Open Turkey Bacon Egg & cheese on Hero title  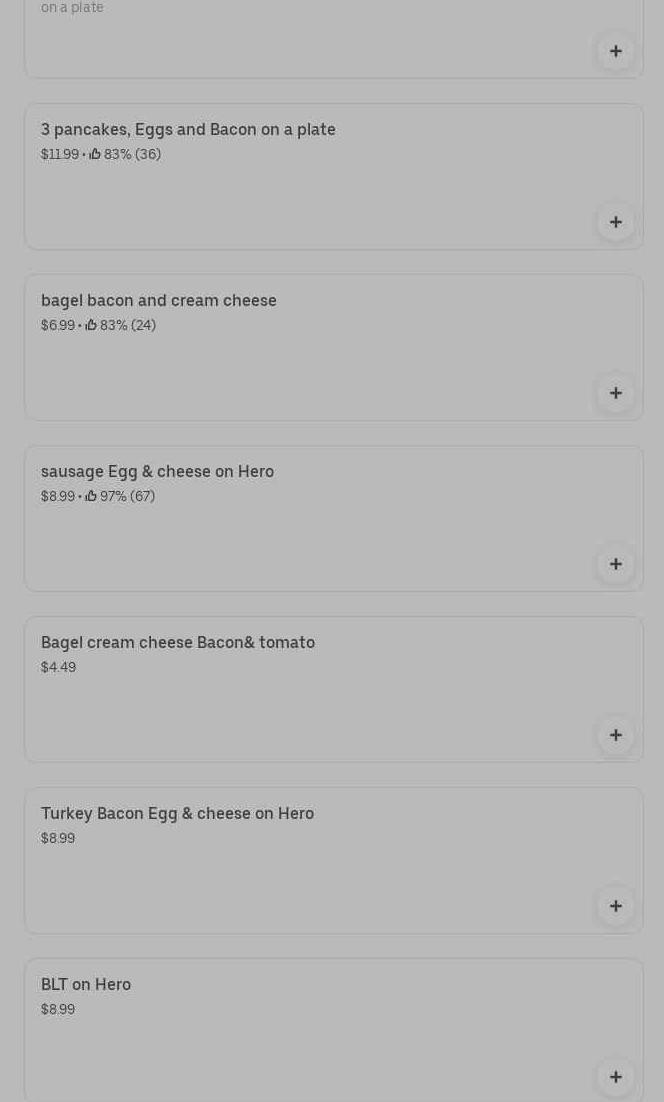tap(177, 814)
